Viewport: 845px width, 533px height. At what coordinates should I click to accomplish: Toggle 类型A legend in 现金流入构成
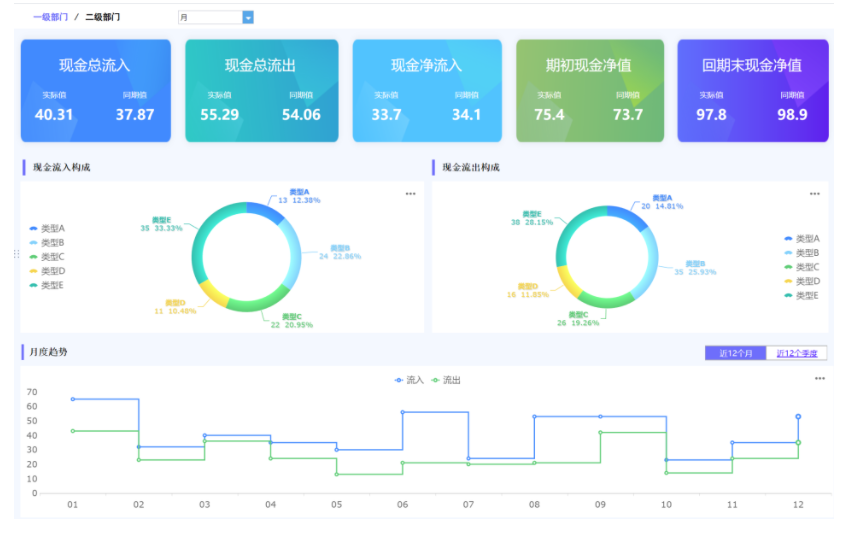[x=47, y=229]
